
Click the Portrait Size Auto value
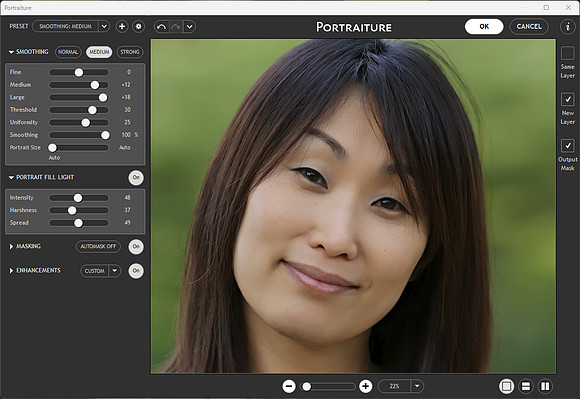pyautogui.click(x=125, y=148)
